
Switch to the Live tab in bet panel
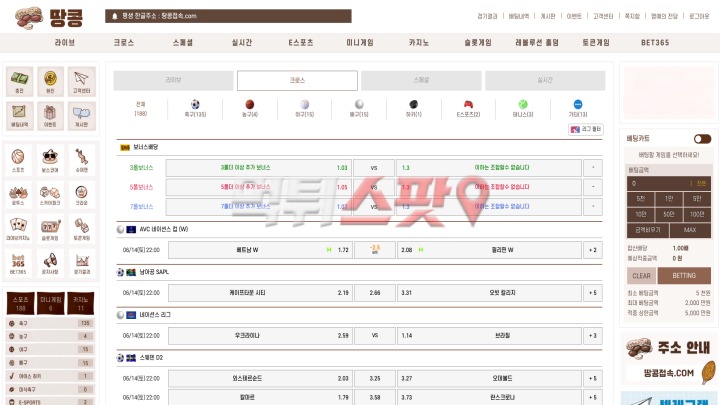(173, 80)
